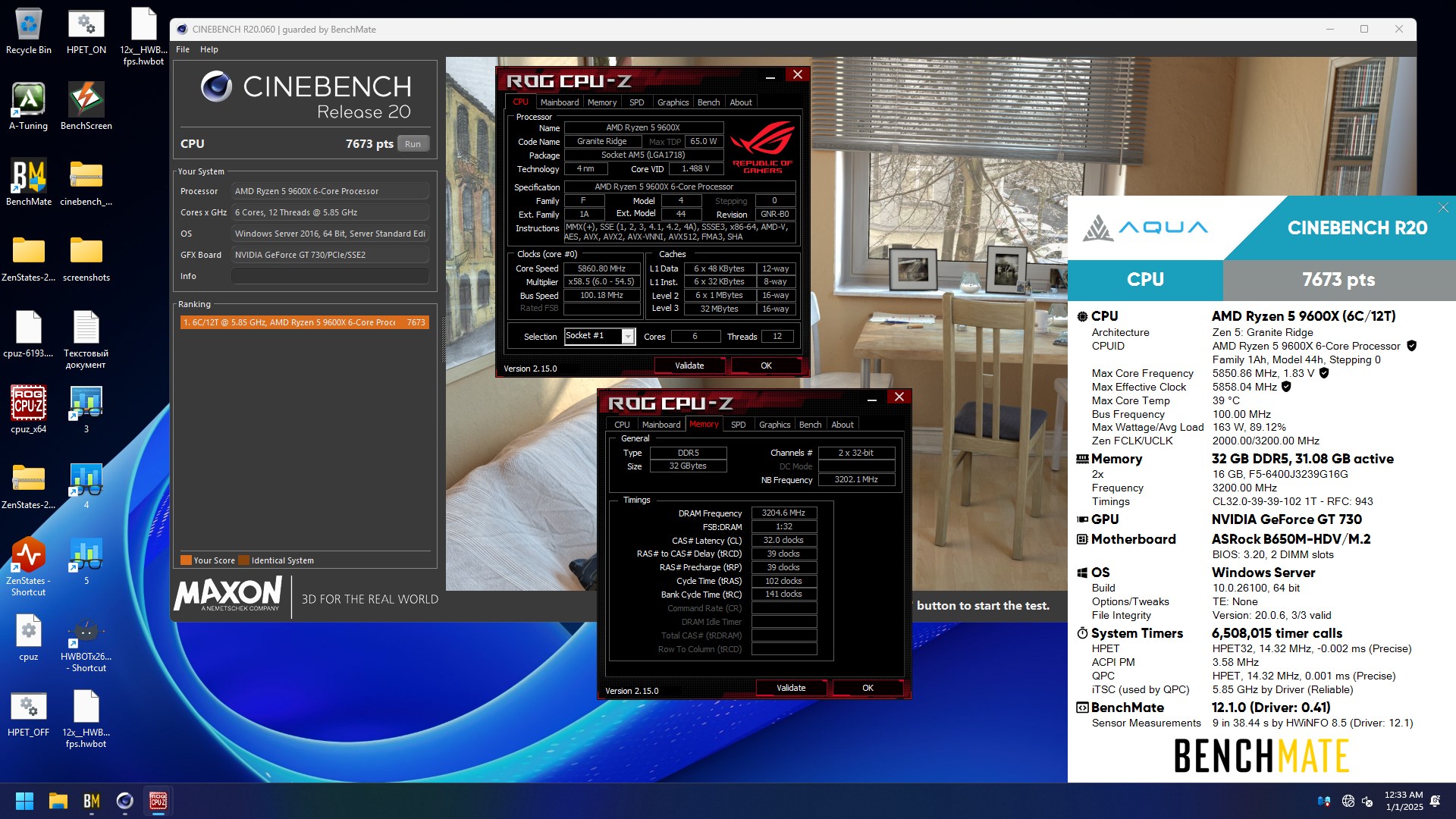Open the Текстовый документ file icon
The image size is (1456, 819).
pyautogui.click(x=86, y=339)
